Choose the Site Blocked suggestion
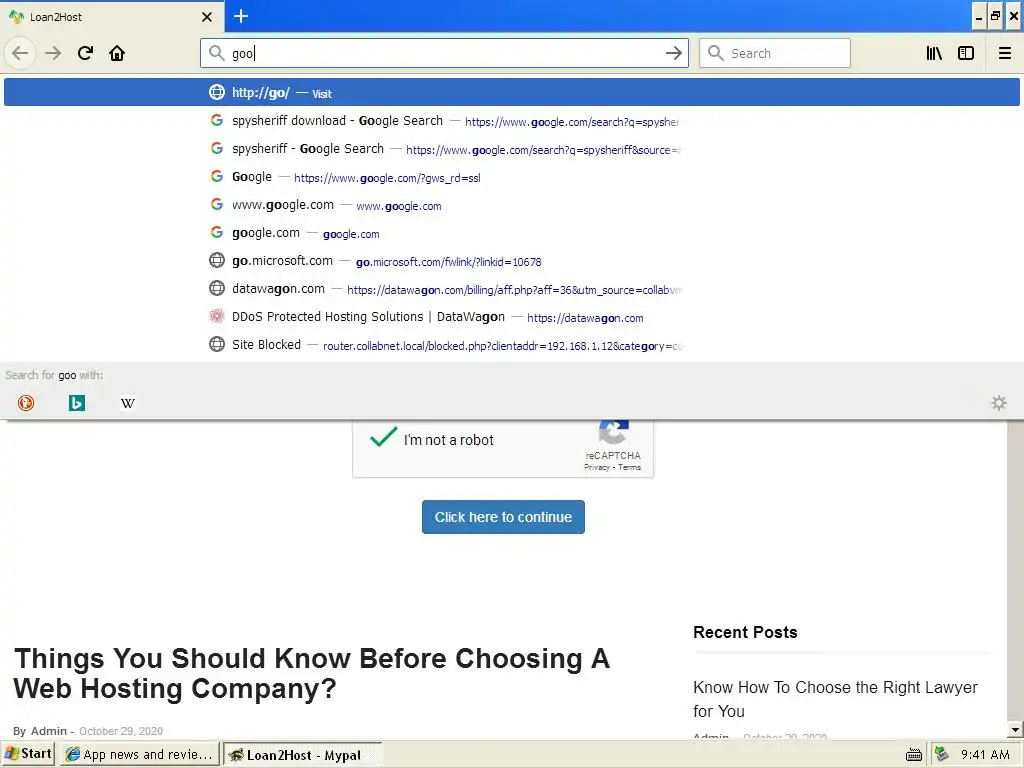1024x768 pixels. click(x=511, y=345)
